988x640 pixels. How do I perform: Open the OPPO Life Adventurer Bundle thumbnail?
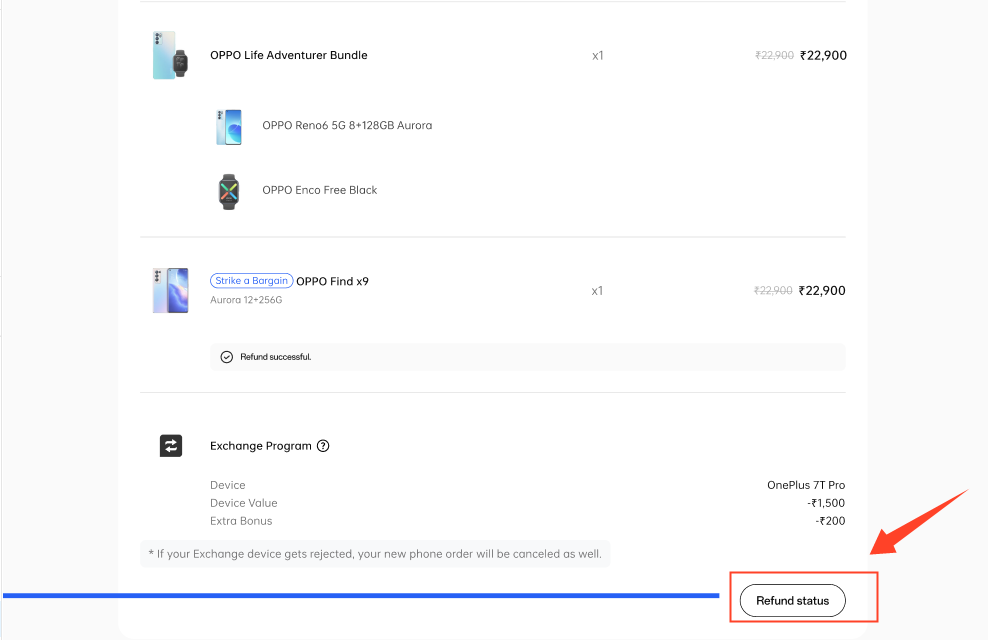coord(170,55)
